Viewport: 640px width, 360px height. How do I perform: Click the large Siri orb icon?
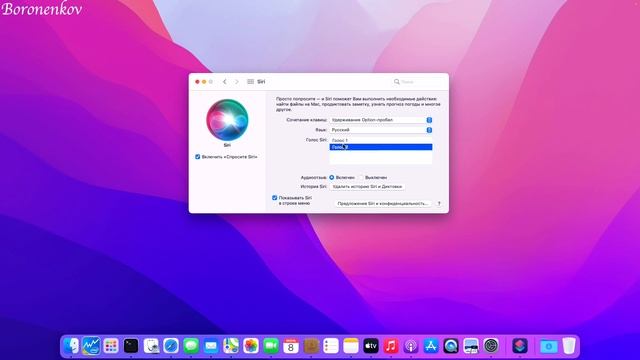click(x=227, y=120)
